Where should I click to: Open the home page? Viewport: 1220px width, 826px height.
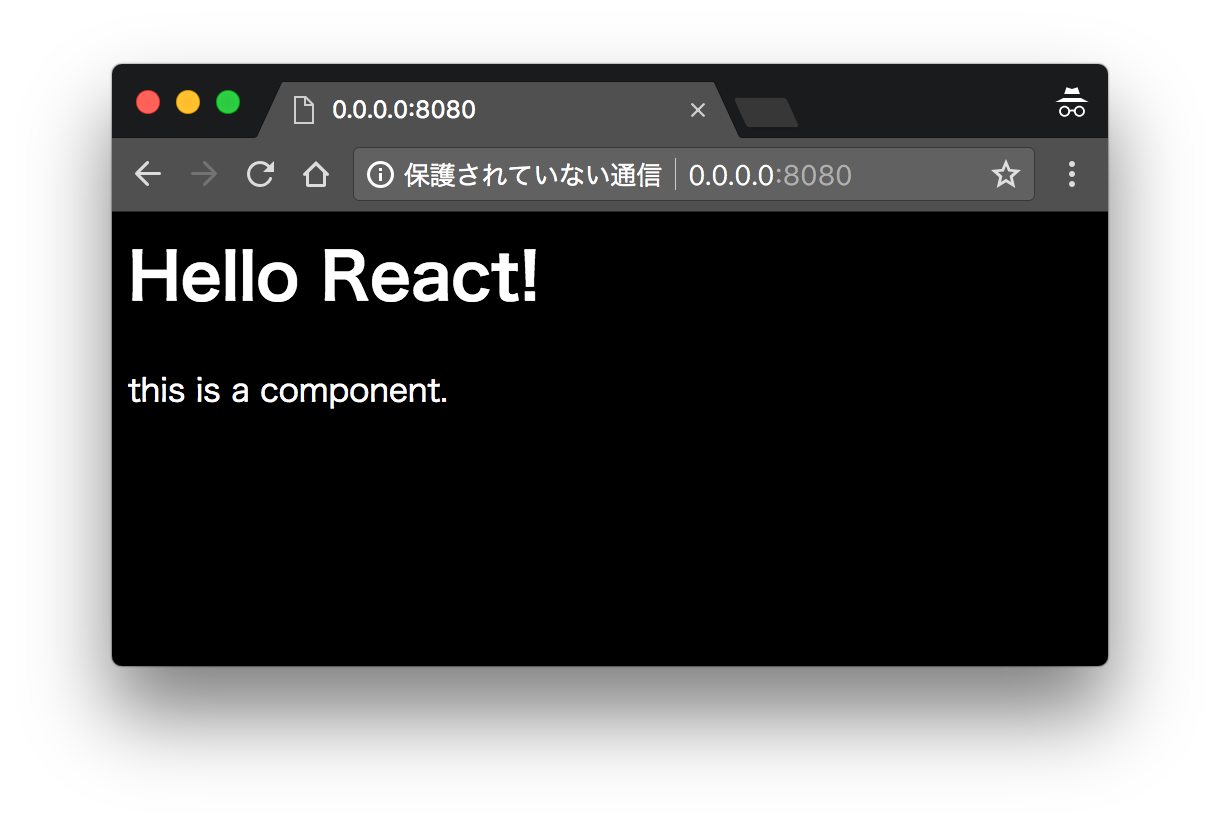[x=315, y=174]
